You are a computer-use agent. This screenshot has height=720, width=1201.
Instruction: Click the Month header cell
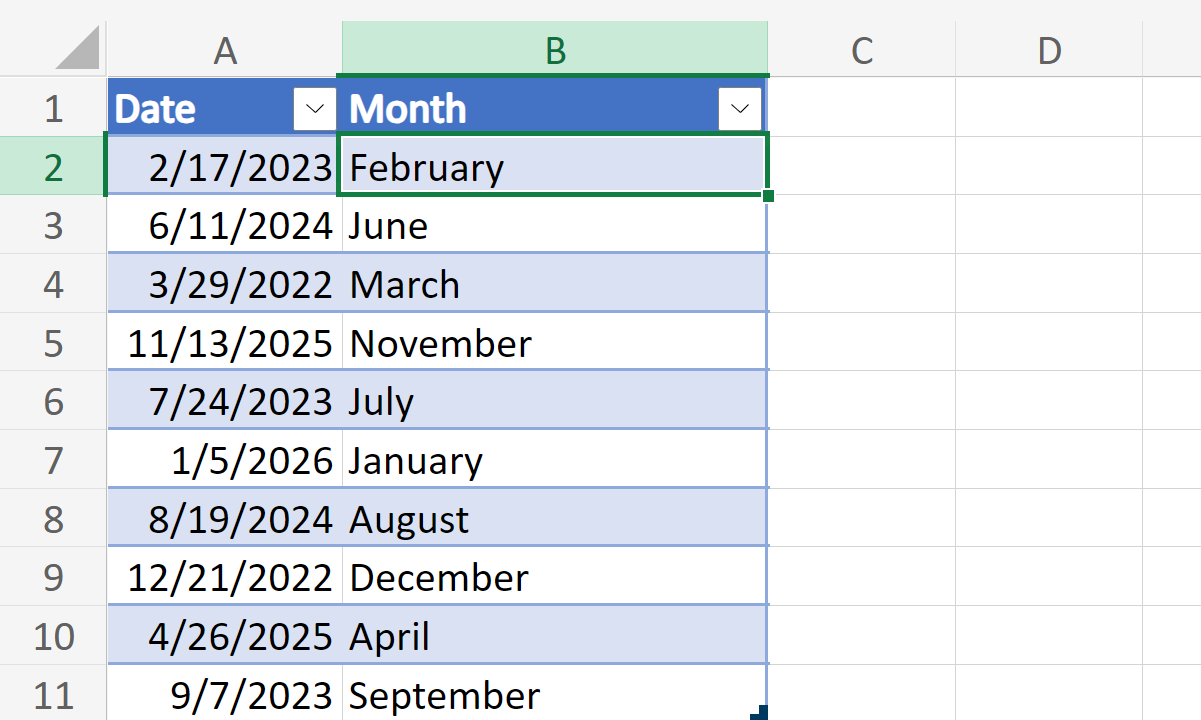tap(520, 109)
